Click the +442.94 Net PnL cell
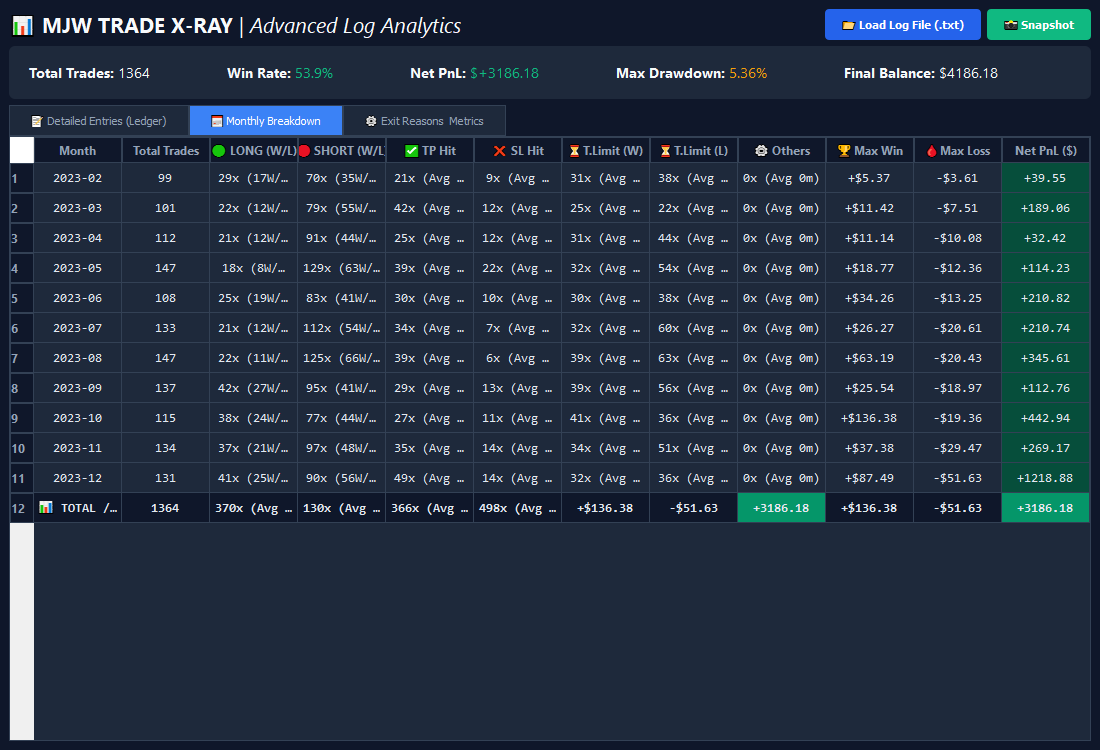The image size is (1100, 750). (1045, 418)
